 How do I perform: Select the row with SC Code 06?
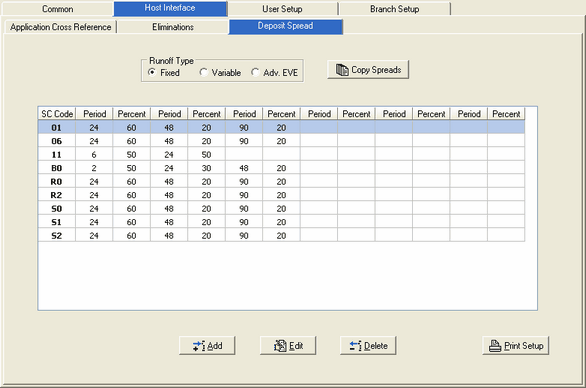pyautogui.click(x=281, y=141)
